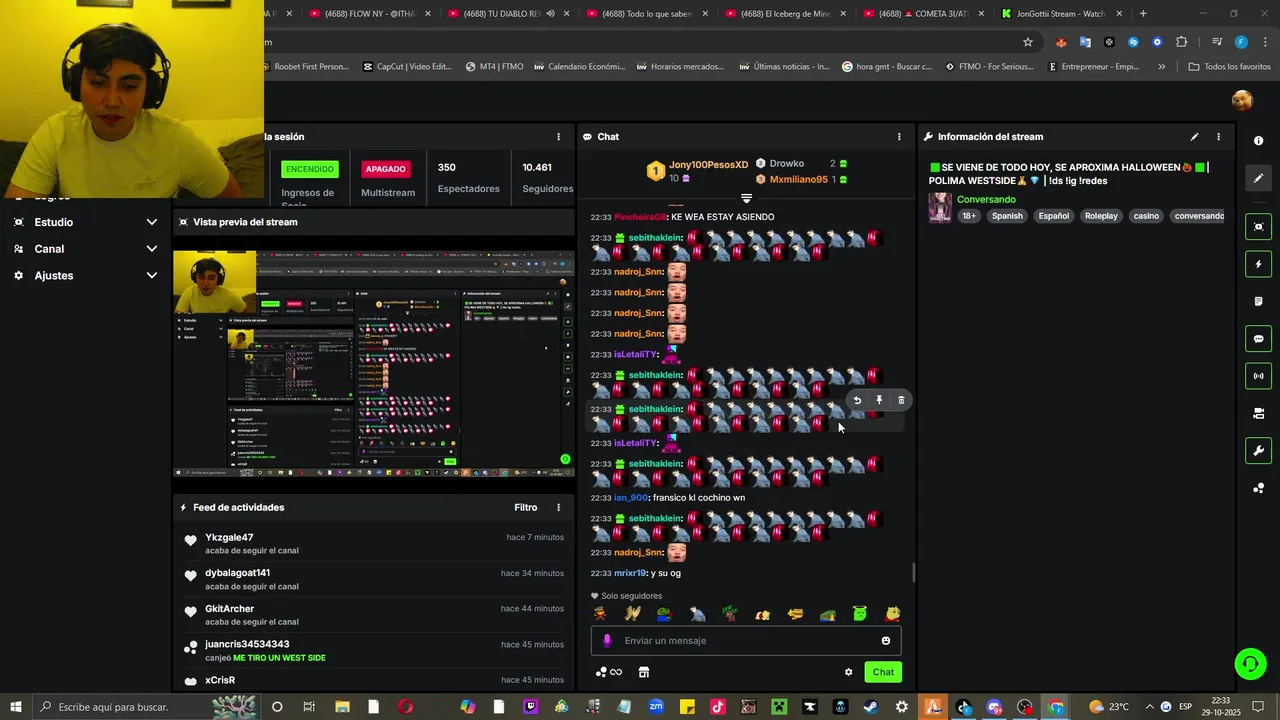Click the Ykzgale47 follow activity entry
The image size is (1280, 720).
pyautogui.click(x=374, y=544)
